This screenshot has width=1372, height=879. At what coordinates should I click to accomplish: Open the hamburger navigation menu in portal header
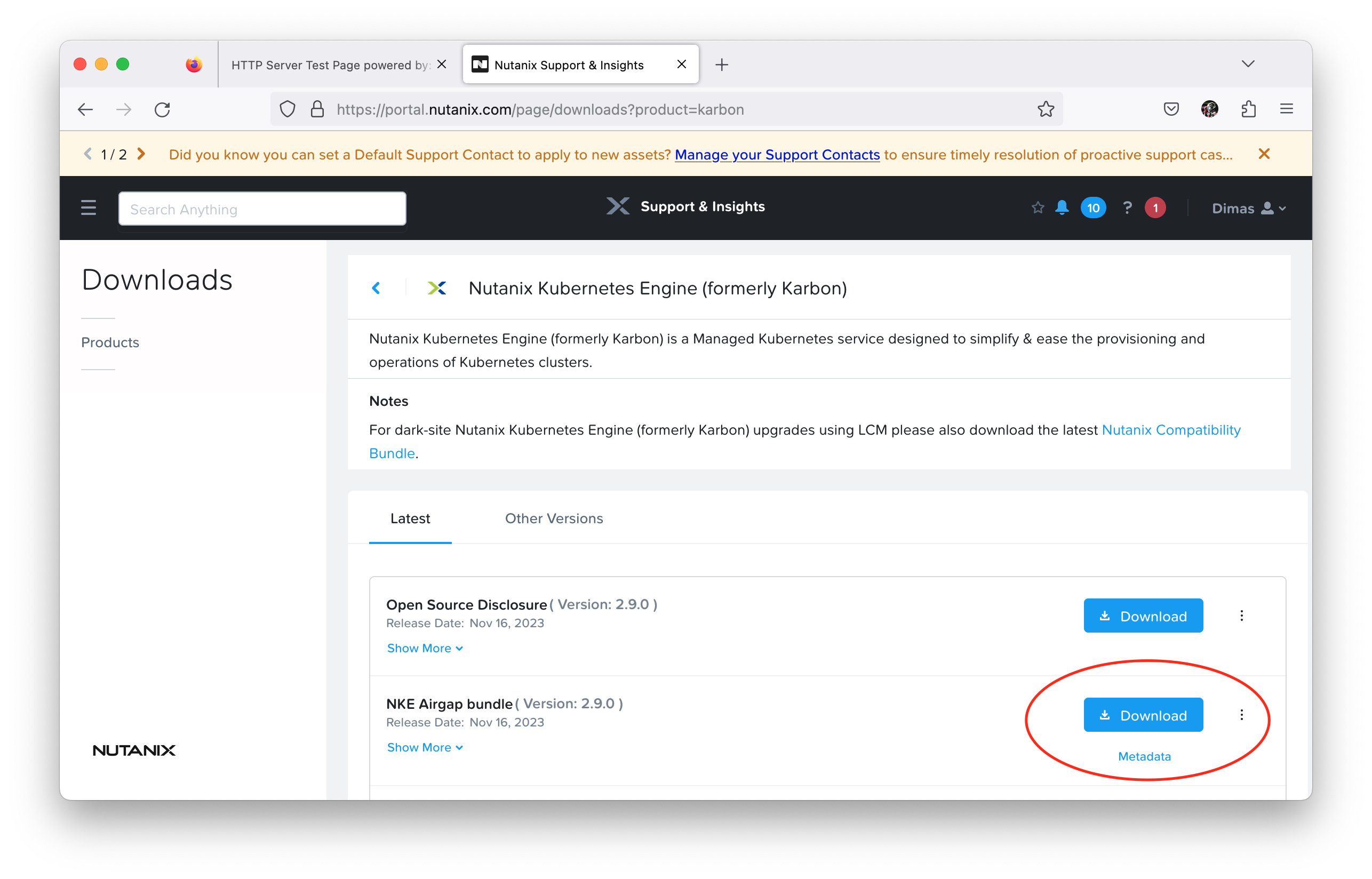(89, 208)
